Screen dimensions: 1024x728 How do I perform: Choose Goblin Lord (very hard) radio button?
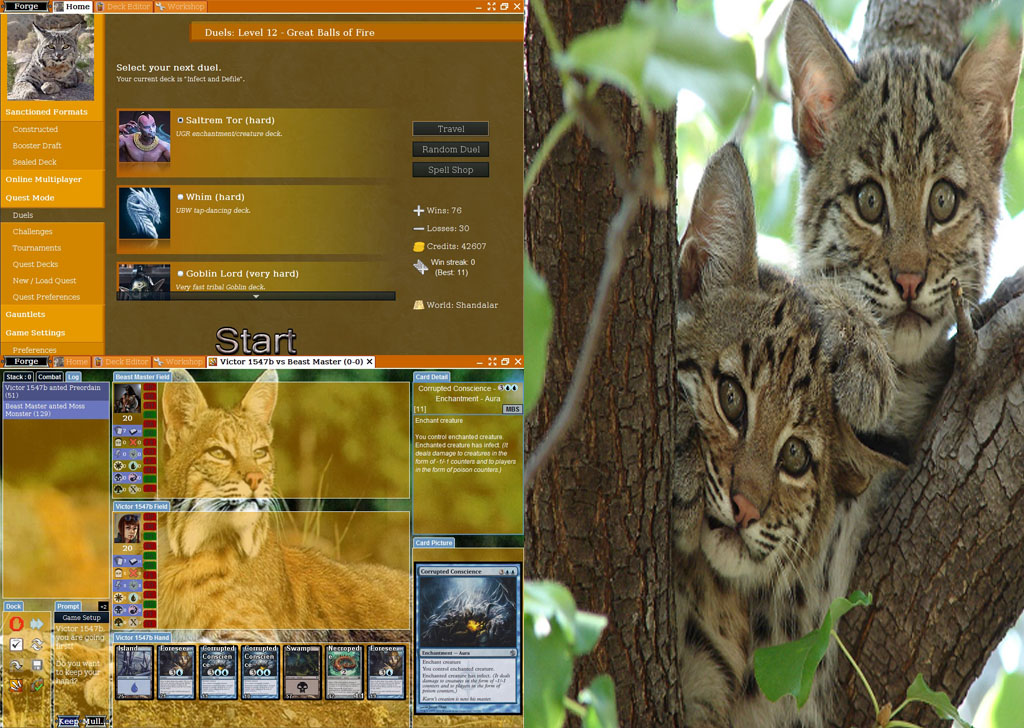pos(180,273)
